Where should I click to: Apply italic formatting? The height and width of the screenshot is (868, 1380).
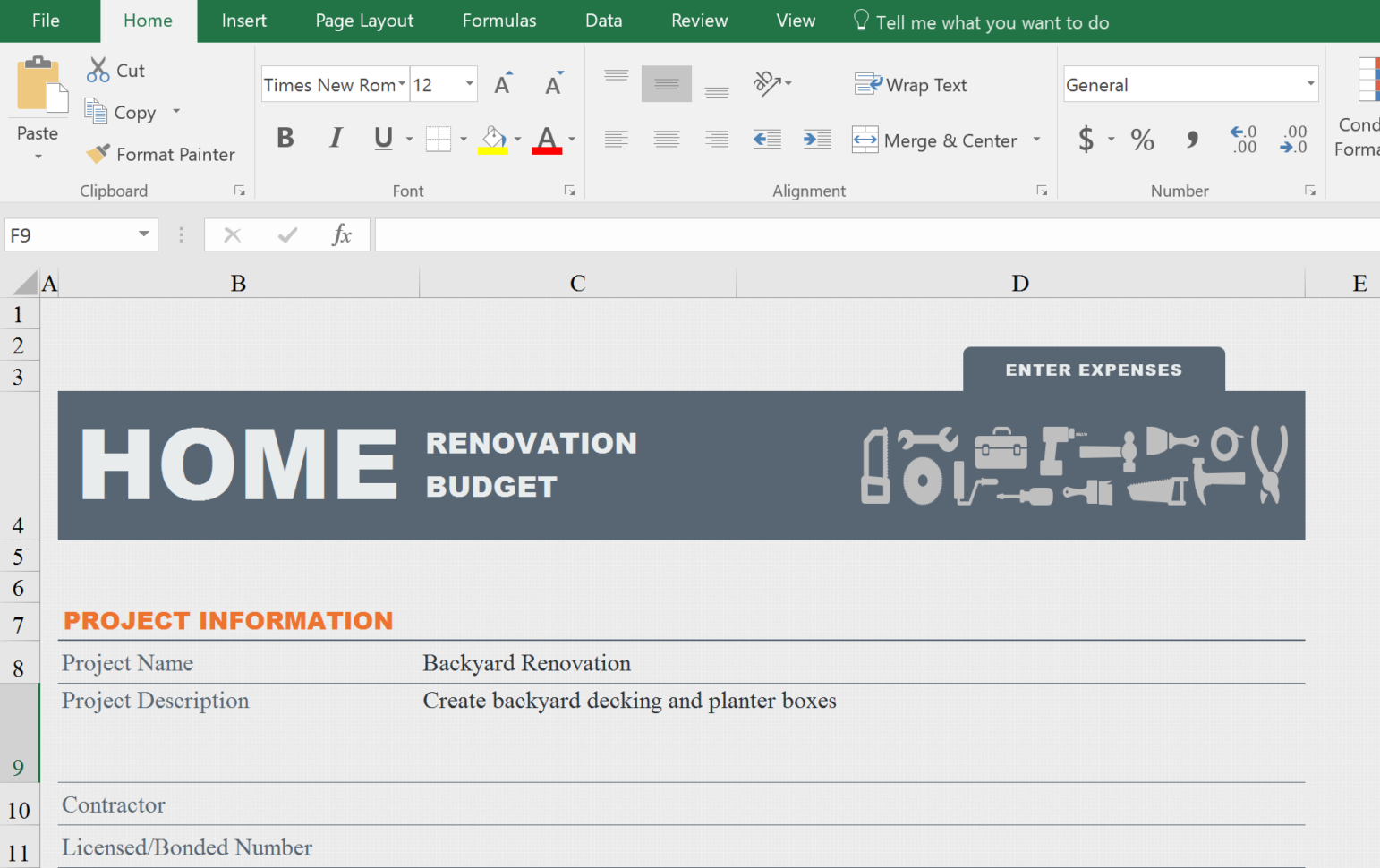click(336, 138)
